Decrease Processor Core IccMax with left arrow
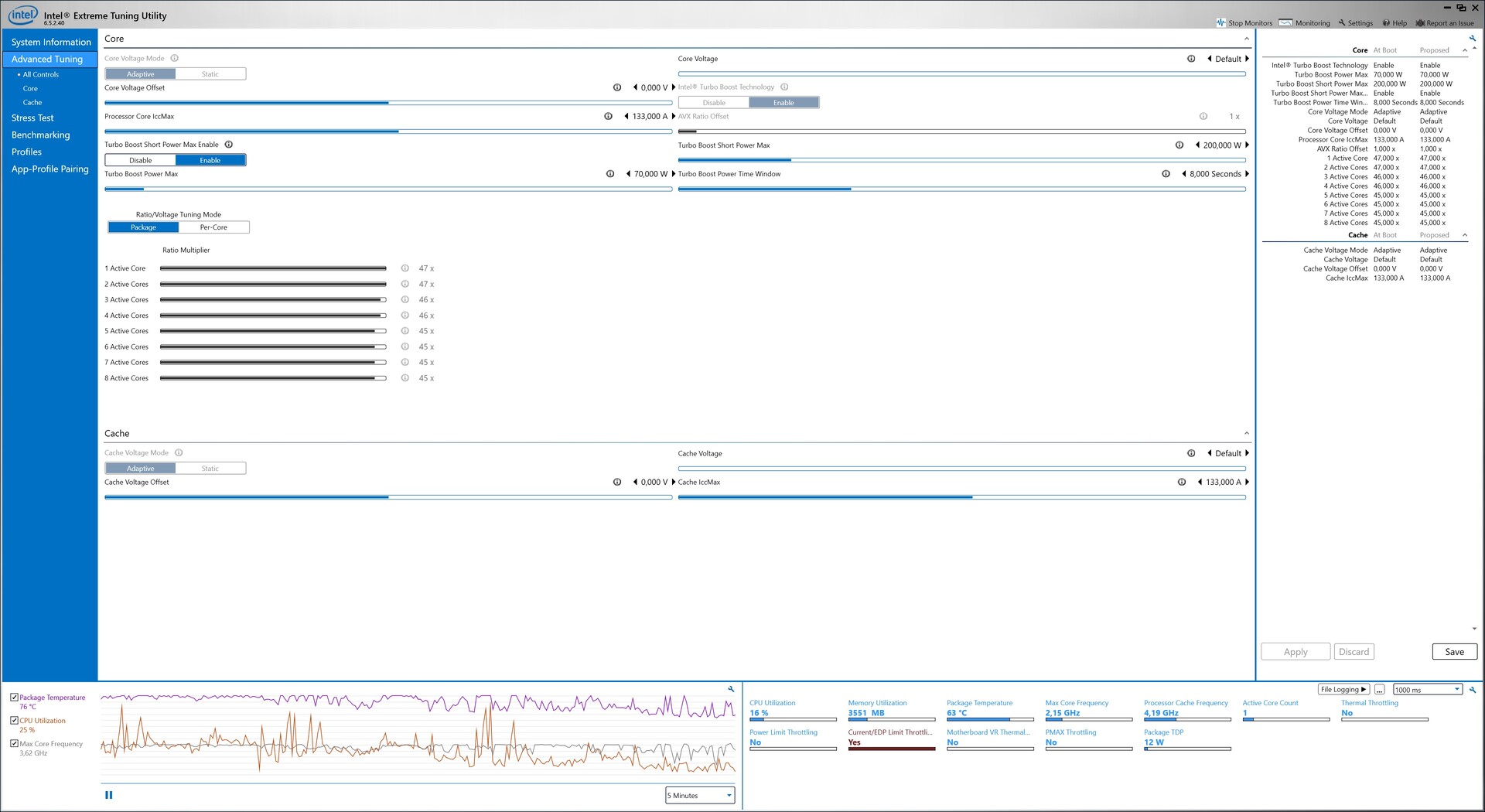Screen dimensions: 1485x812 click(x=626, y=116)
